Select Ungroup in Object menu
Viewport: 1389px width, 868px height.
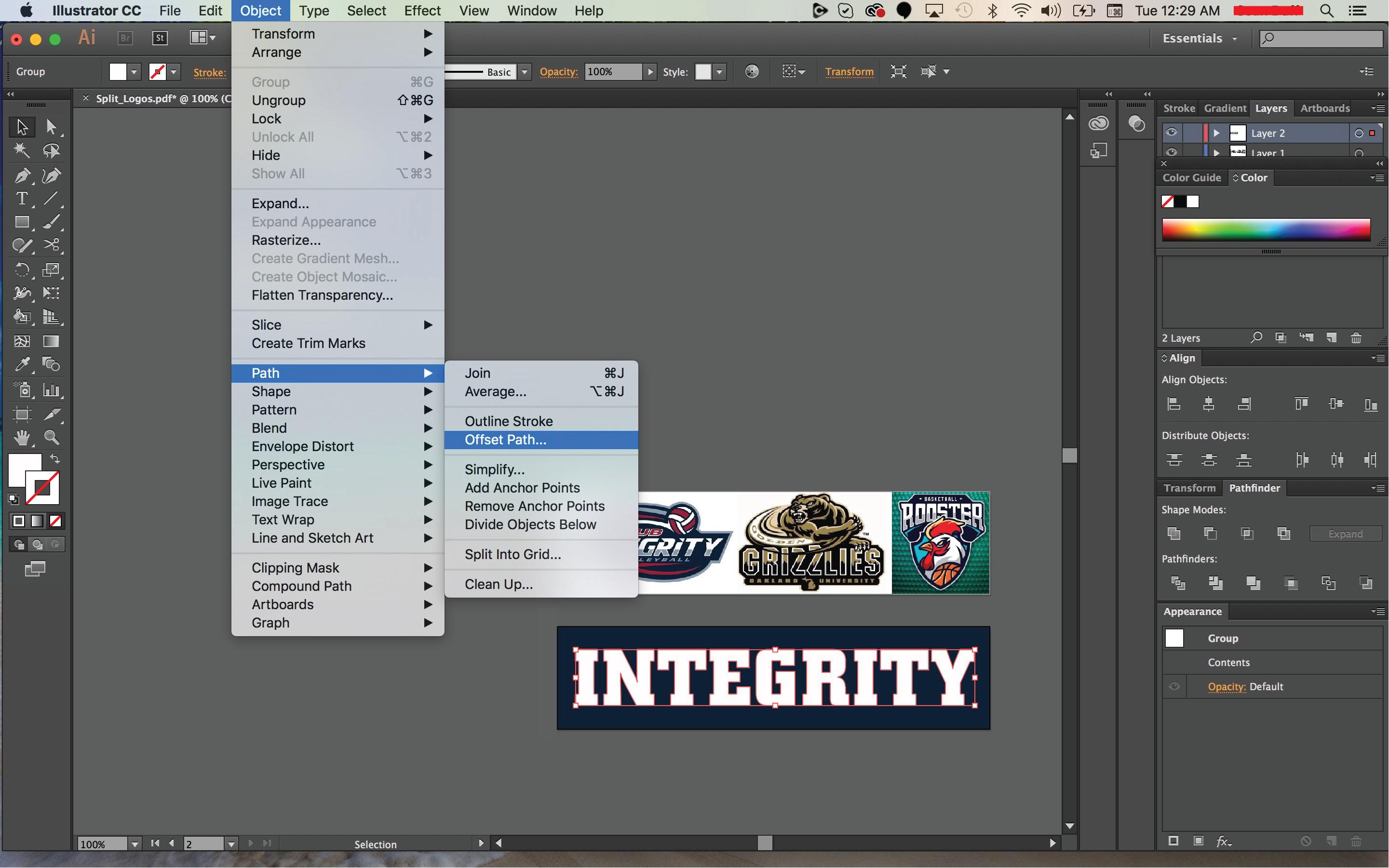pos(337,100)
